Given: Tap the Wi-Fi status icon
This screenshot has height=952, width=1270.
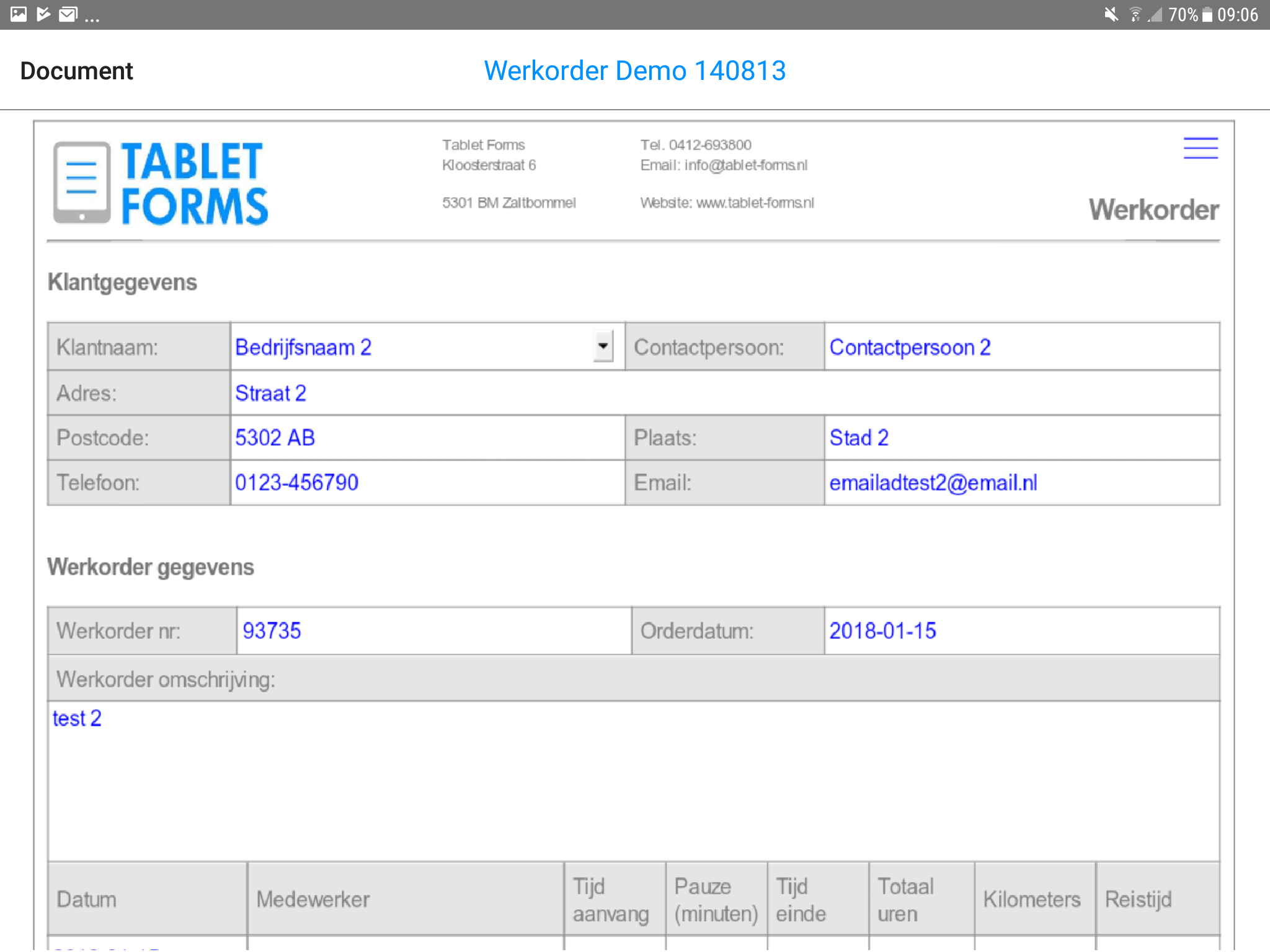Looking at the screenshot, I should point(1134,14).
